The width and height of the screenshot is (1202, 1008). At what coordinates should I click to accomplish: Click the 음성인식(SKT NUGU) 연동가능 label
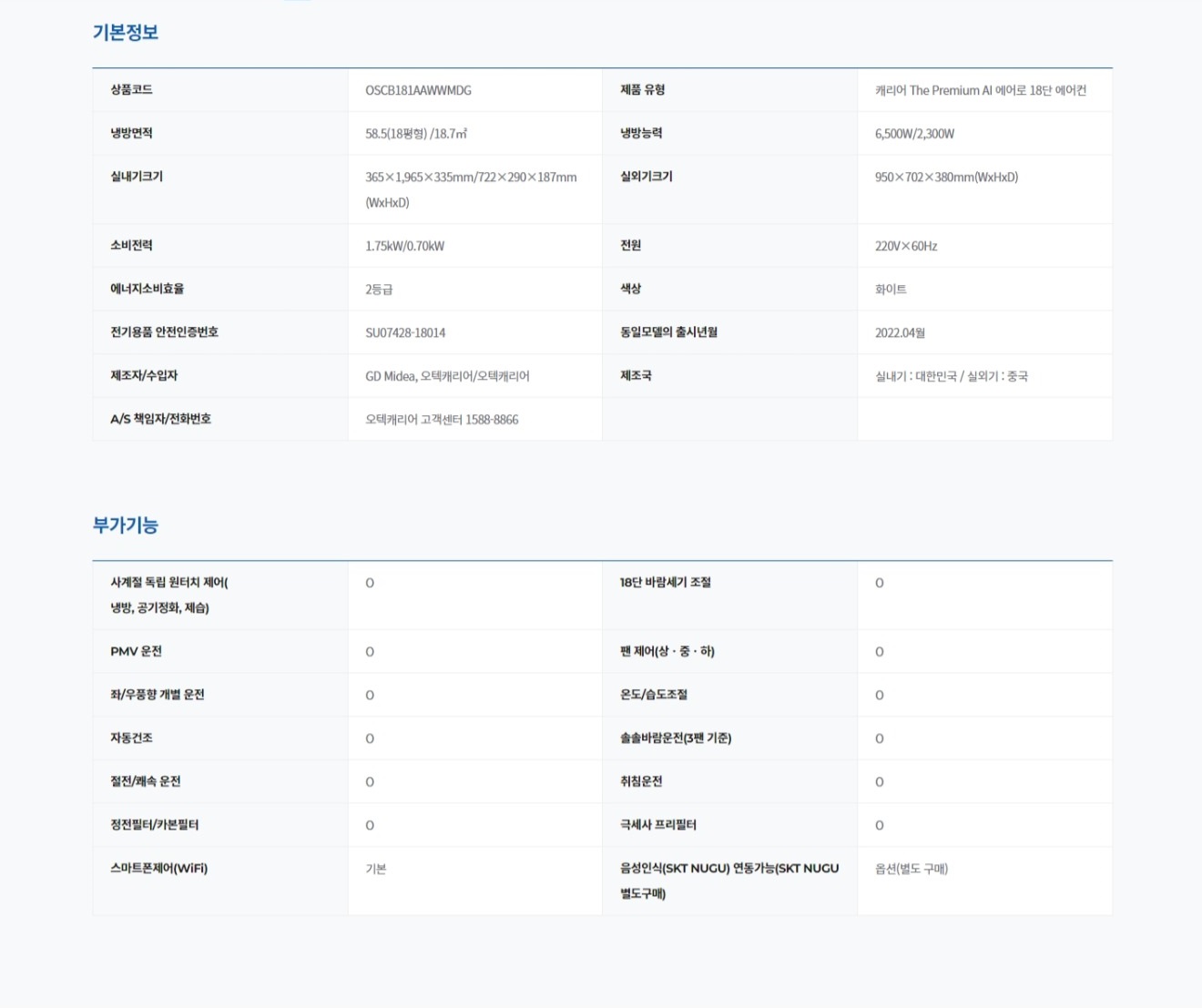(729, 881)
